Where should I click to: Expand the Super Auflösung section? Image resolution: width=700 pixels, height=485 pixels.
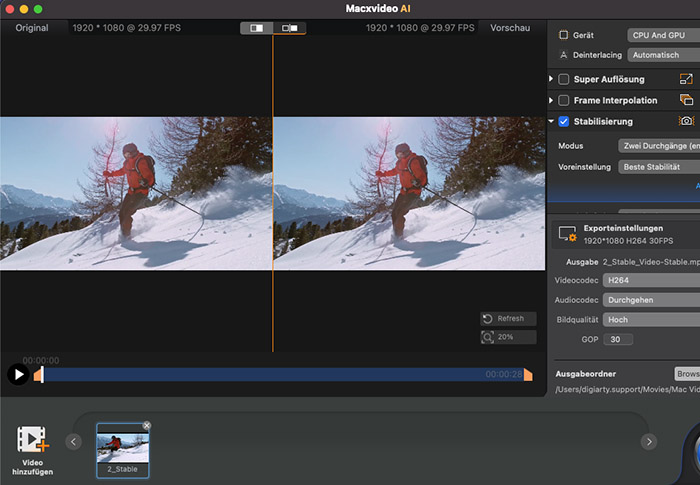[551, 79]
